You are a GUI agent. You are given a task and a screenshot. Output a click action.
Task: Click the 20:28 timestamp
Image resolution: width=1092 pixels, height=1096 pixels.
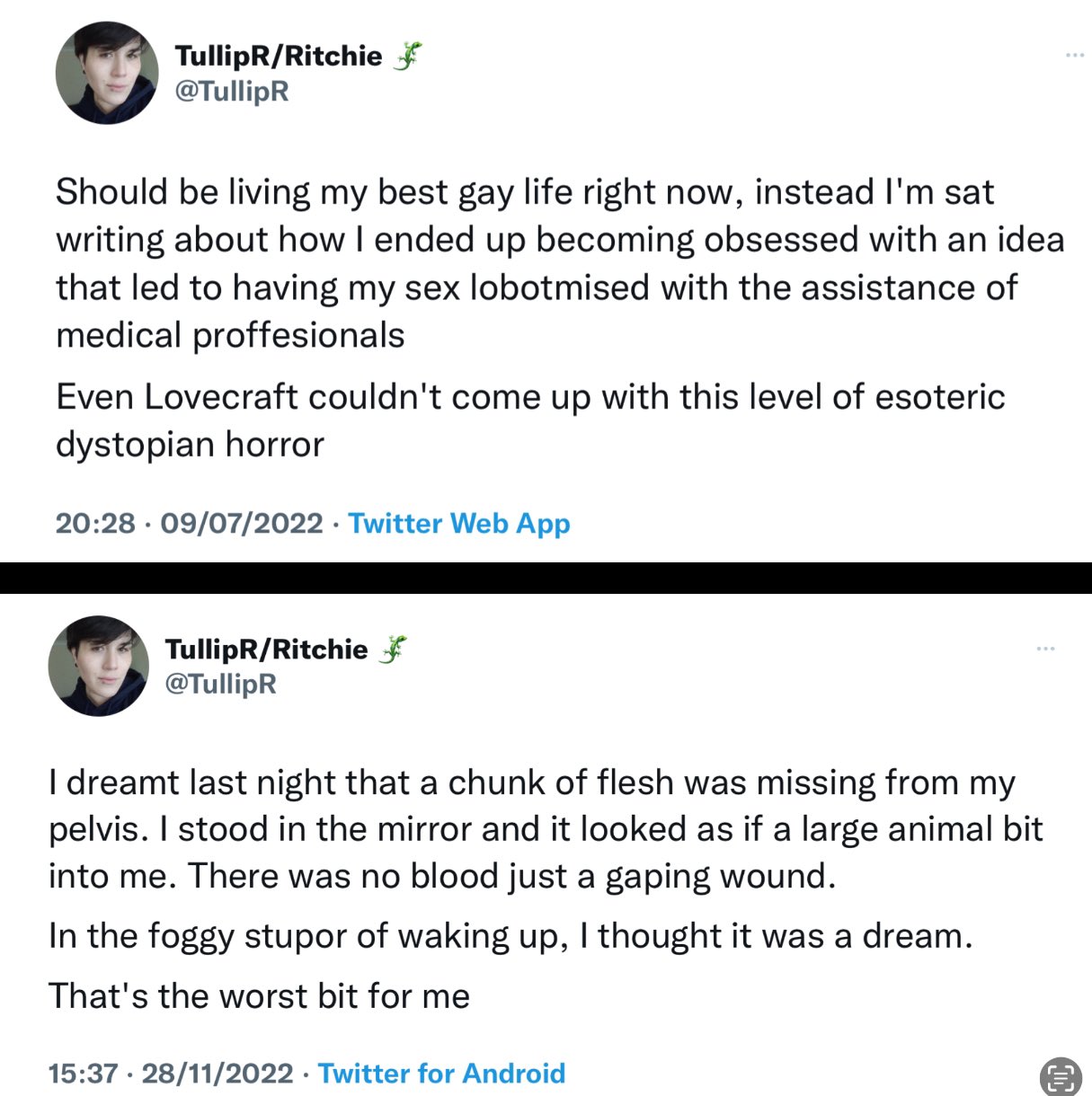coord(95,523)
